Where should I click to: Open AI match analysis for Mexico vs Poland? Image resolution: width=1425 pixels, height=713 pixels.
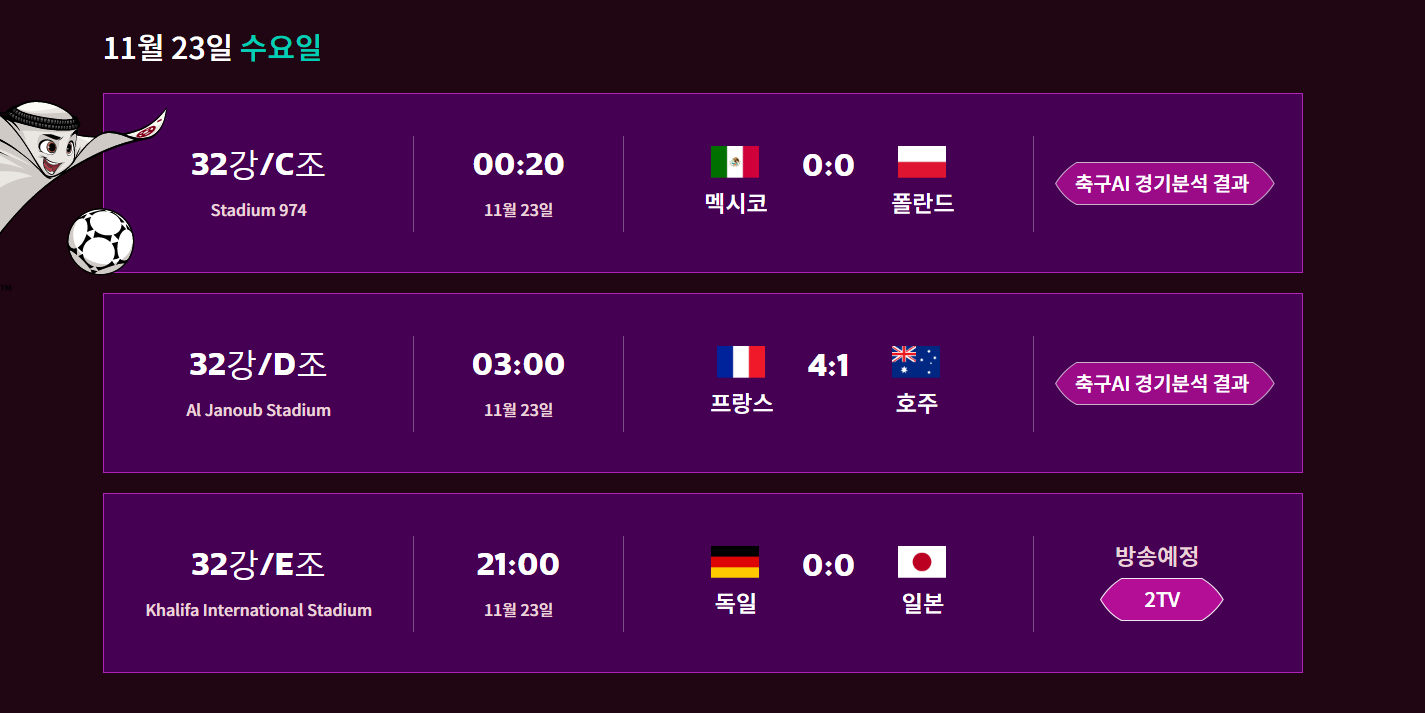[x=1165, y=184]
